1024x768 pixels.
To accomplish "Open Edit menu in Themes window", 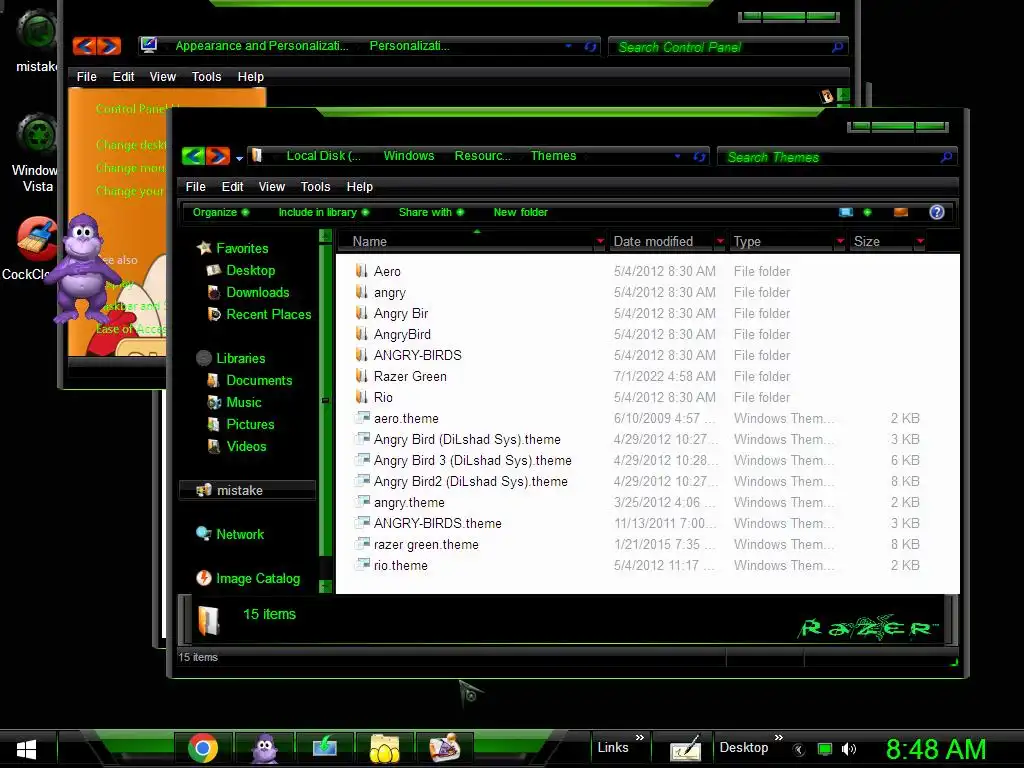I will (232, 187).
